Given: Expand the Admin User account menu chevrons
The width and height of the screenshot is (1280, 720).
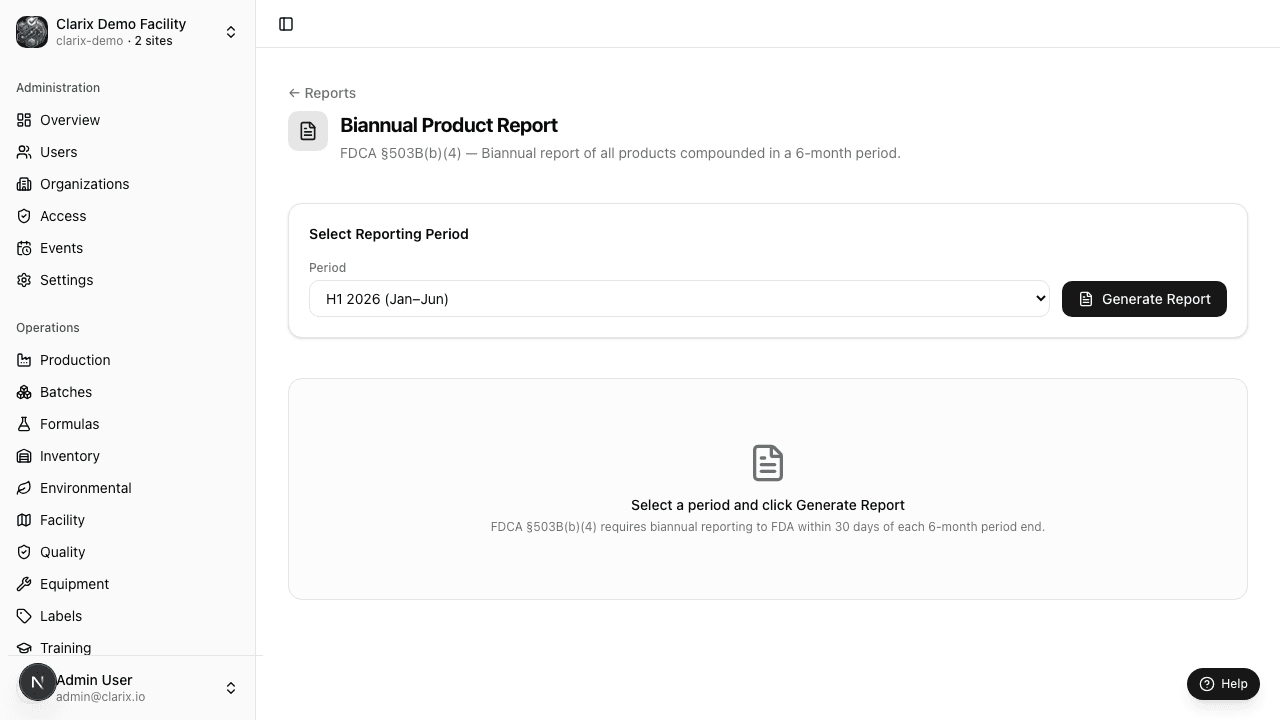Looking at the screenshot, I should pos(231,688).
